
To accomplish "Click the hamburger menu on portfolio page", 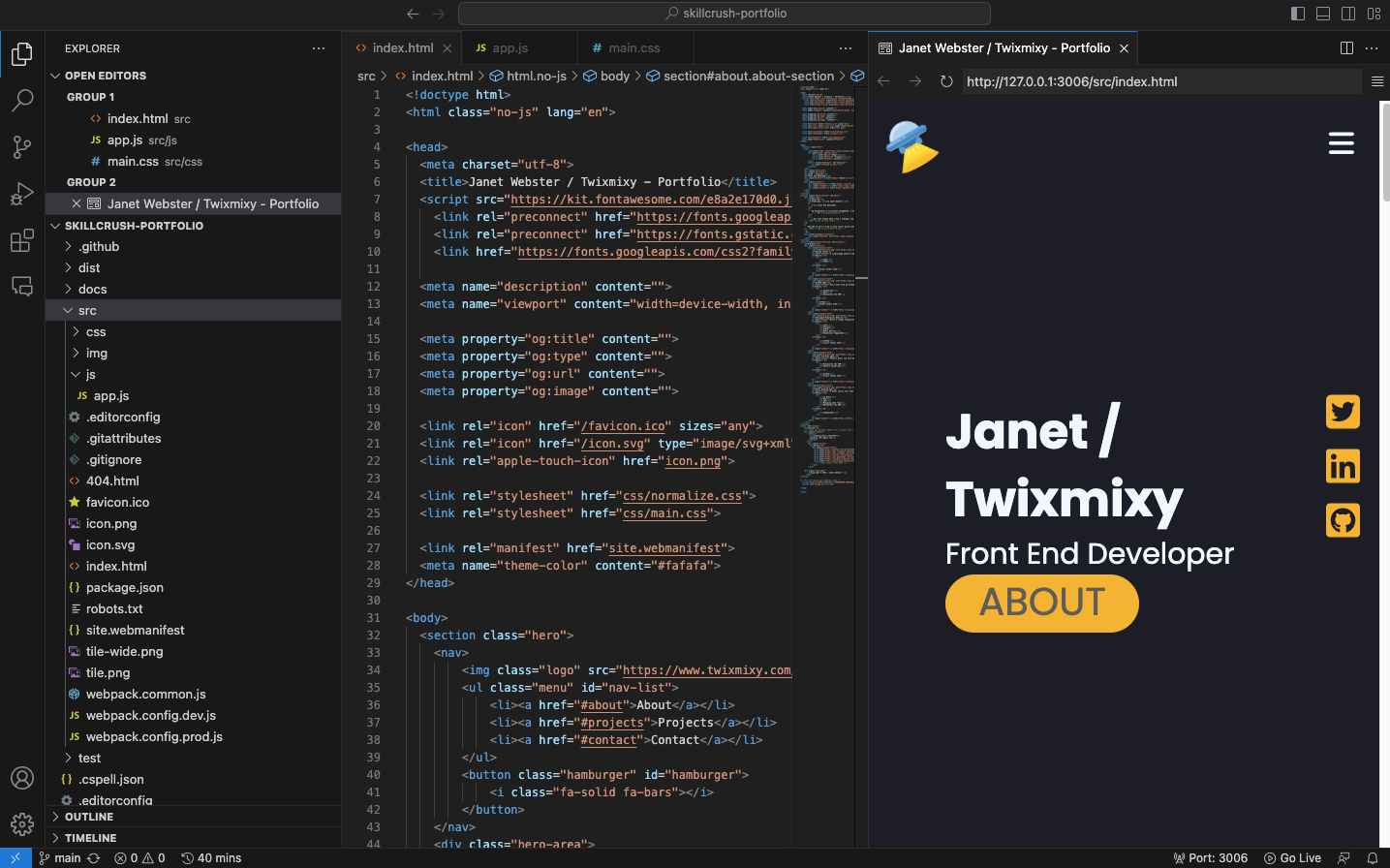I will click(x=1342, y=143).
